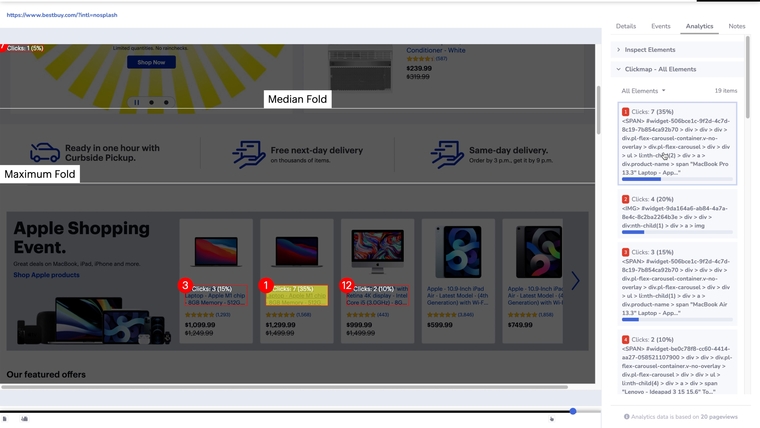Click the Shop Now button
The height and width of the screenshot is (428, 760).
click(x=151, y=62)
